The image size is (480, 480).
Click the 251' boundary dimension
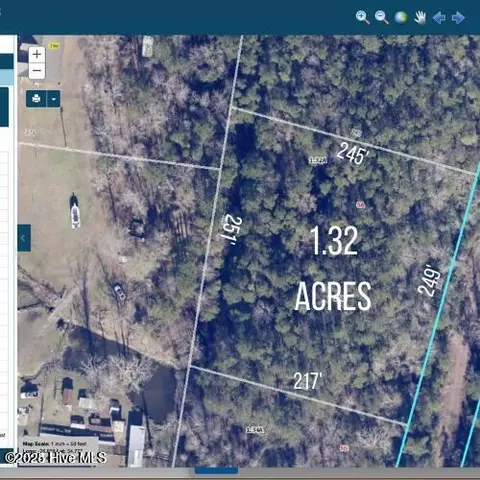tap(231, 228)
